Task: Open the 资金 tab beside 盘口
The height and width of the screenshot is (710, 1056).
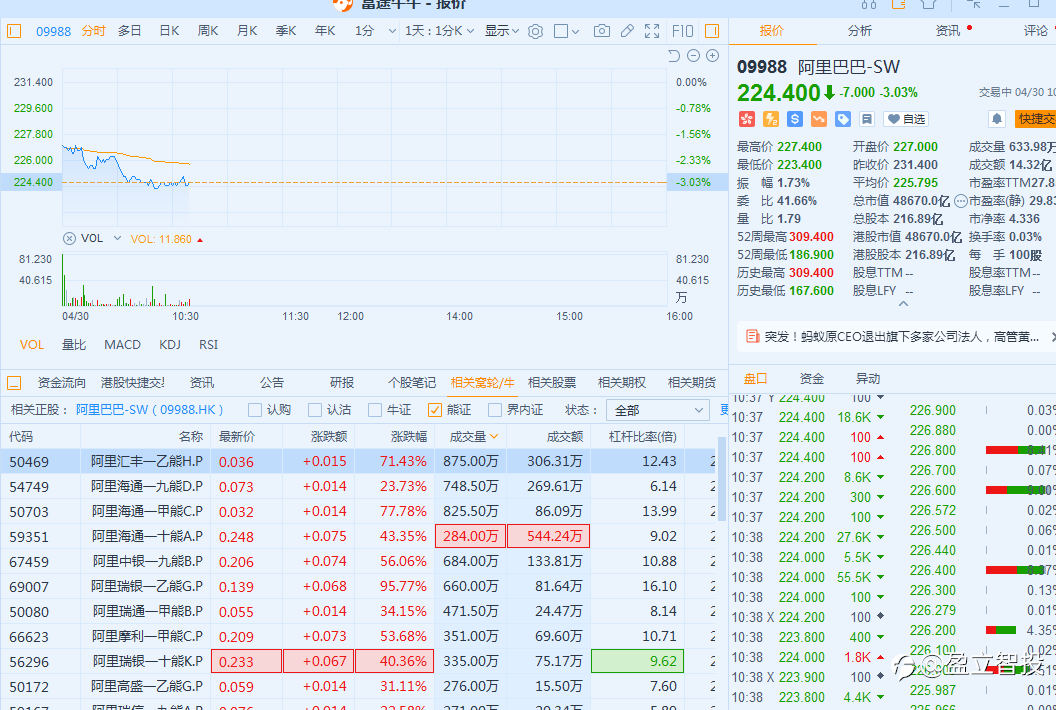Action: (x=812, y=379)
